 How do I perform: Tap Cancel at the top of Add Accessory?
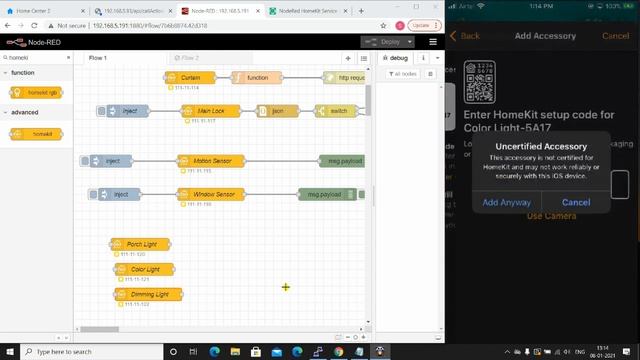coord(616,36)
